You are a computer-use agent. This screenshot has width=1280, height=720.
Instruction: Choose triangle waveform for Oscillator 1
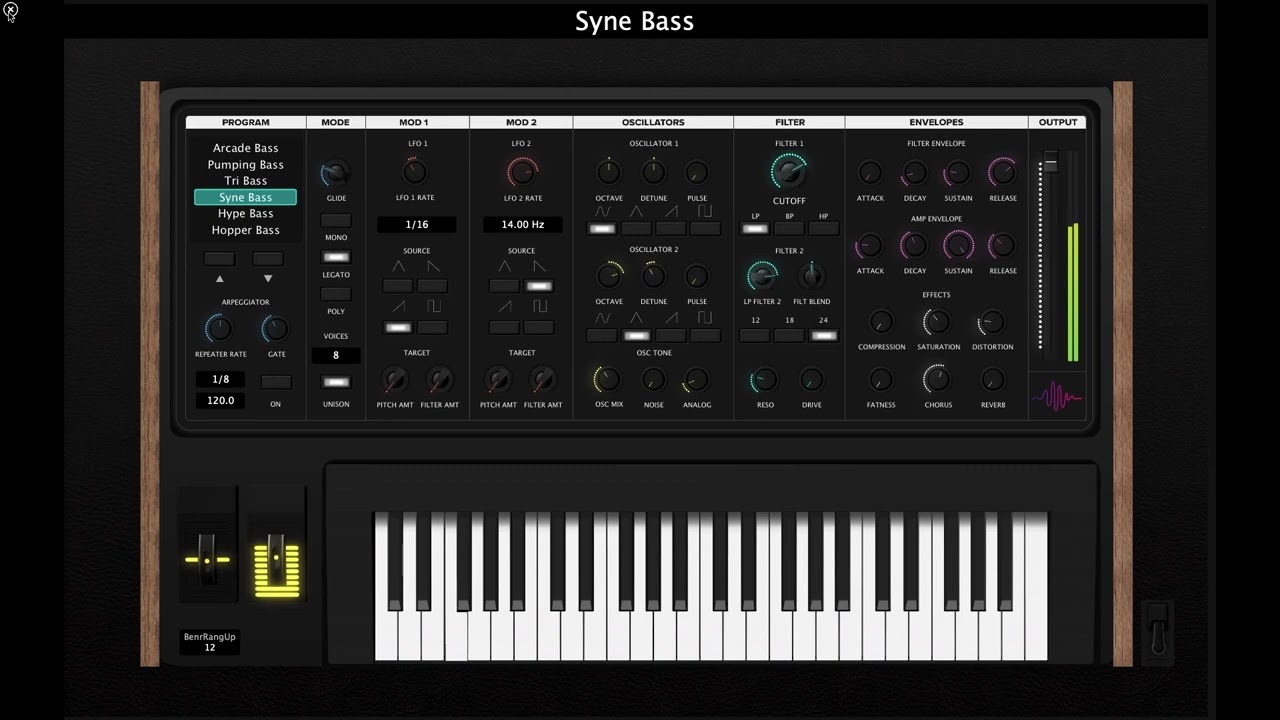tap(636, 229)
